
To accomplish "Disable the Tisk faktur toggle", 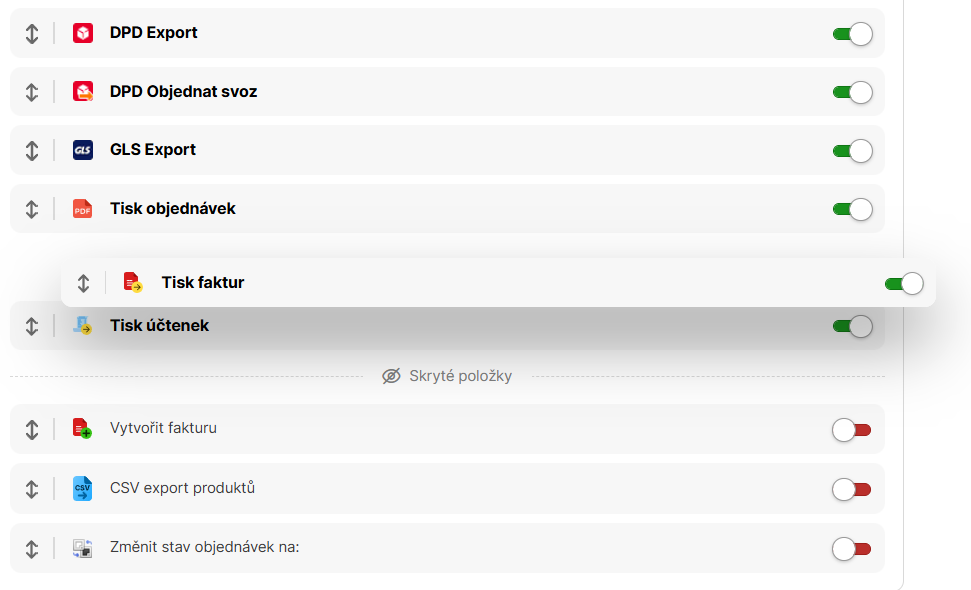I will [x=904, y=284].
